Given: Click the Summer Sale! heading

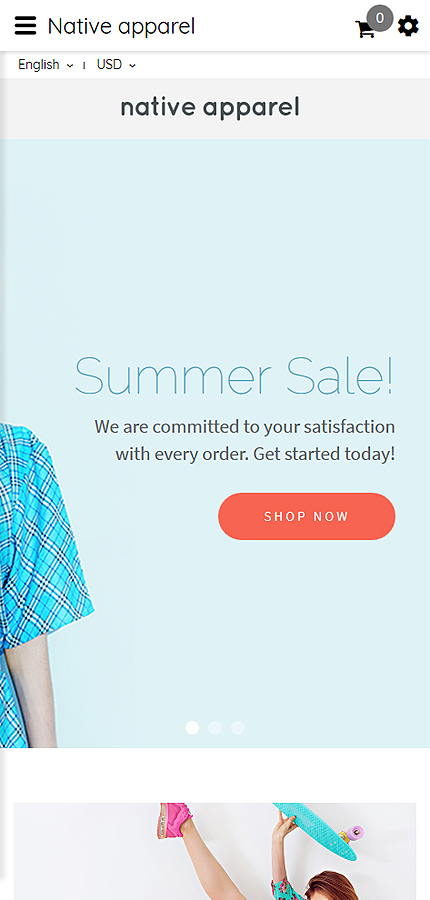Looking at the screenshot, I should [x=234, y=376].
